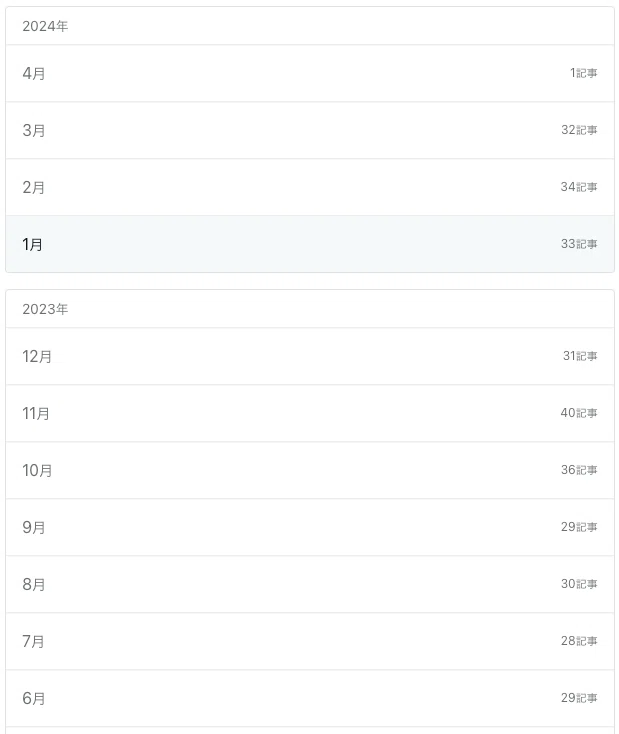Click the 2024年 section header
The image size is (619, 734).
coord(45,26)
